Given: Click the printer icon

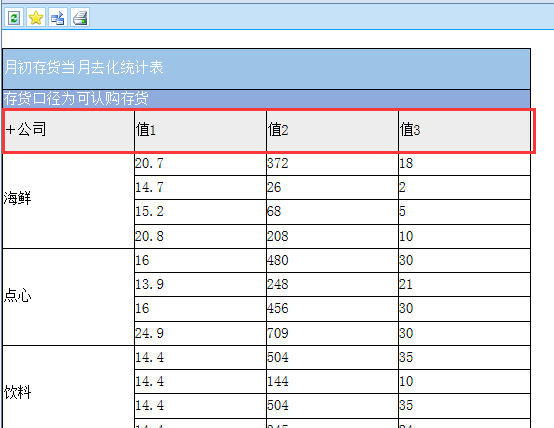Looking at the screenshot, I should click(x=80, y=17).
